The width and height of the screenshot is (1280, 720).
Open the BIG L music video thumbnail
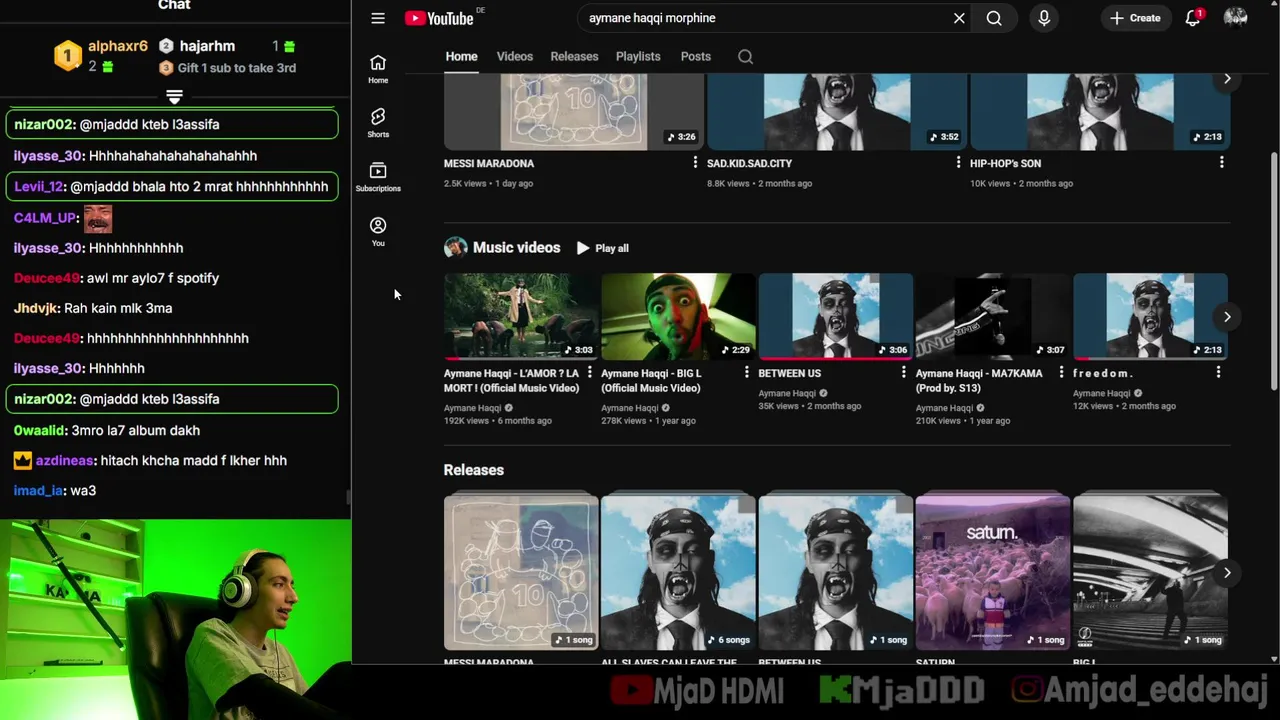click(x=678, y=316)
